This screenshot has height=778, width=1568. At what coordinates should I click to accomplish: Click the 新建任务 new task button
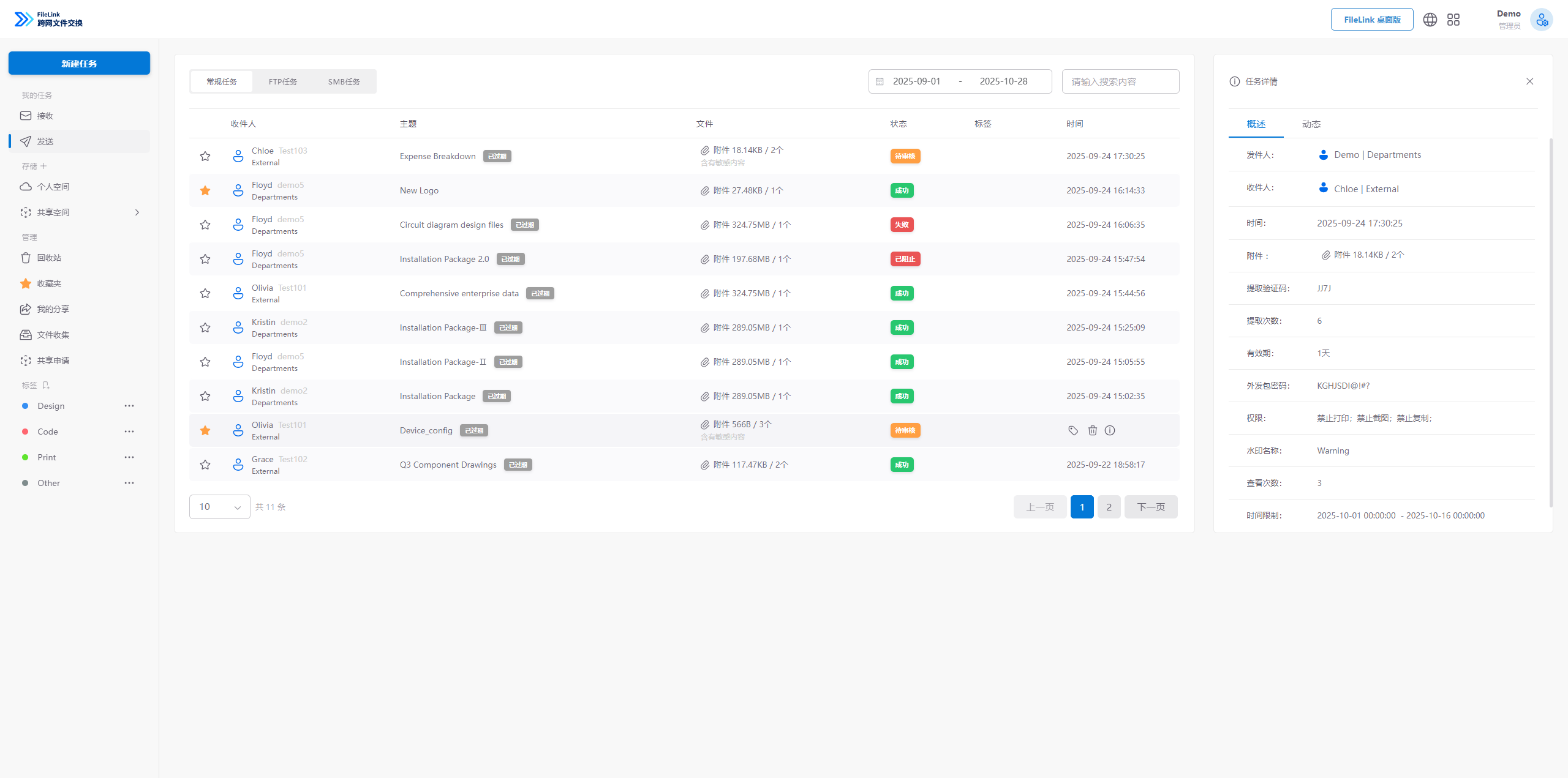click(x=79, y=63)
